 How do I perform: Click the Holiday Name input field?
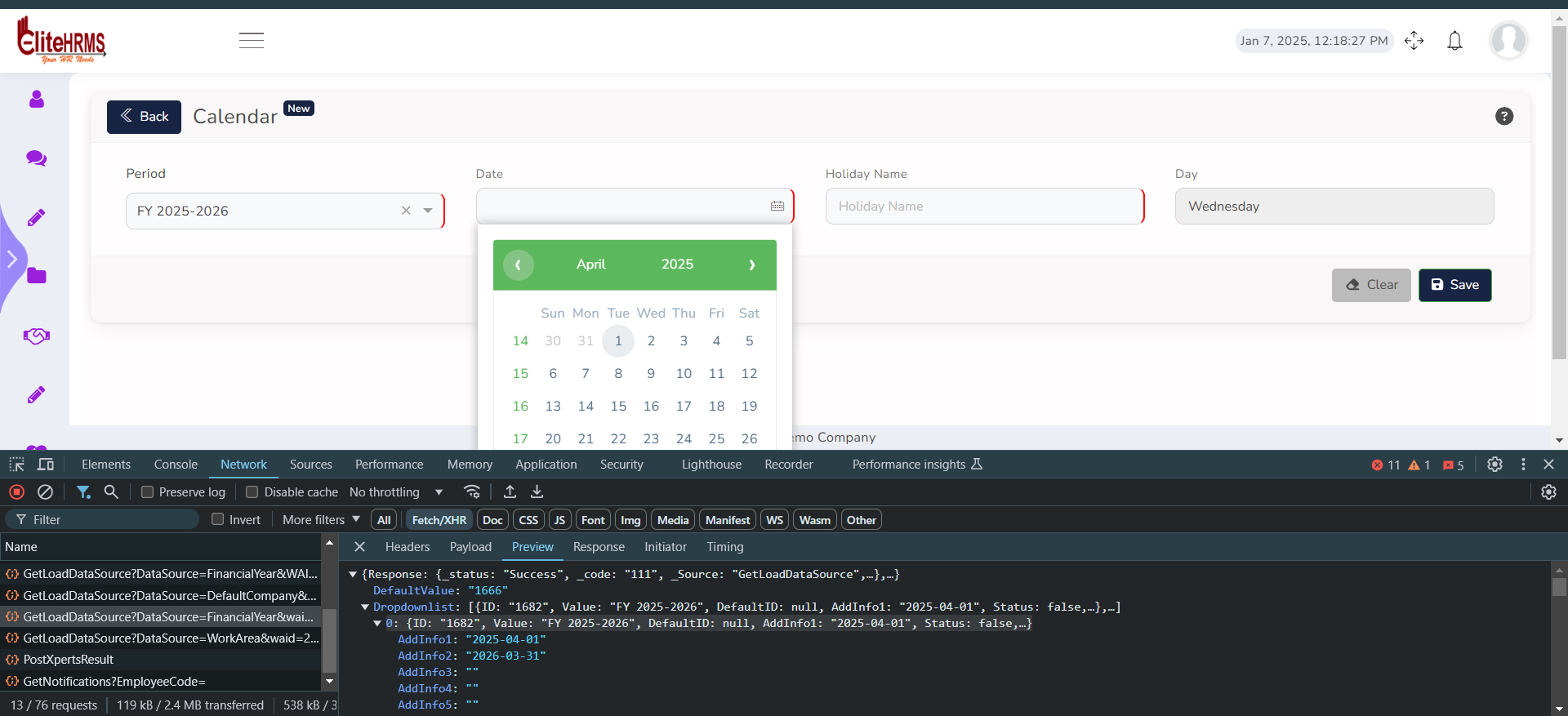pyautogui.click(x=983, y=207)
